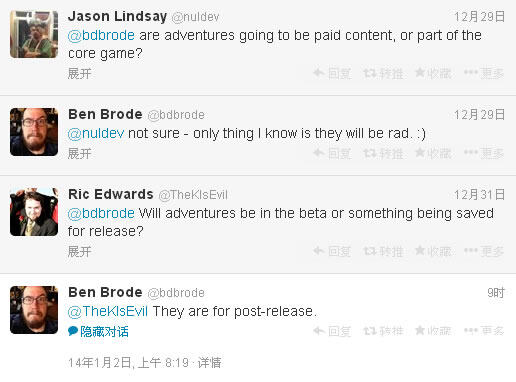The image size is (516, 382).
Task: Retweet Ric Edwards' beta question tweet
Action: click(383, 251)
